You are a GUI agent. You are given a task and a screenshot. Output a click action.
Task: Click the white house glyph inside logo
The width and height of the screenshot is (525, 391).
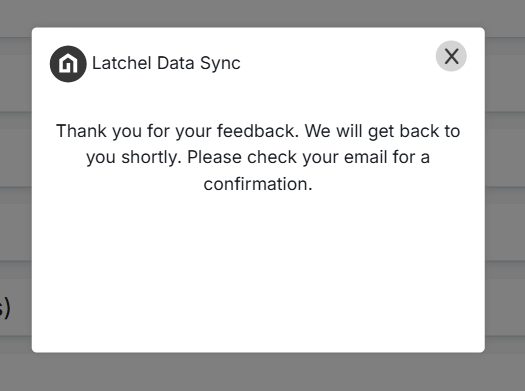(68, 63)
